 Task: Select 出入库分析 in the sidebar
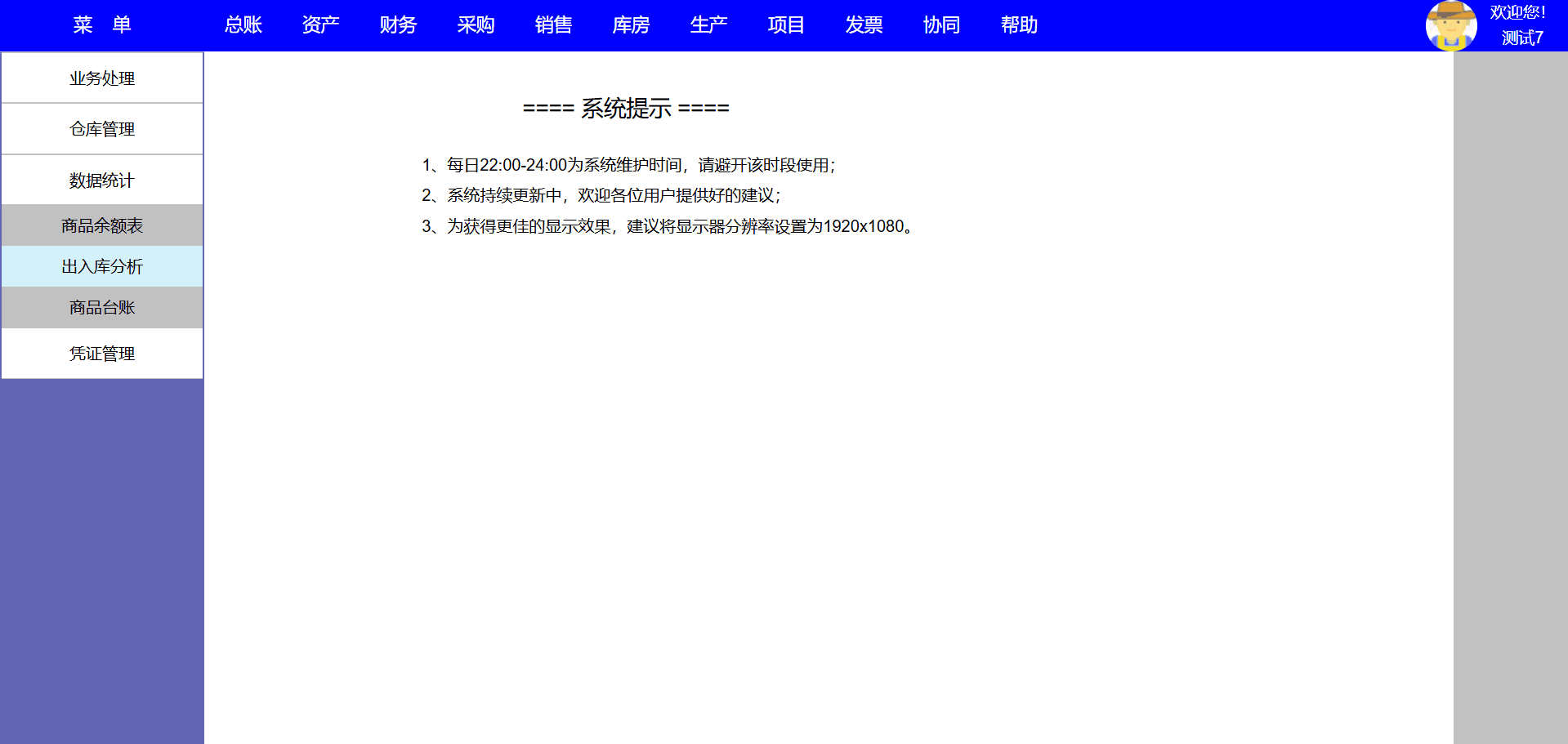(x=102, y=266)
